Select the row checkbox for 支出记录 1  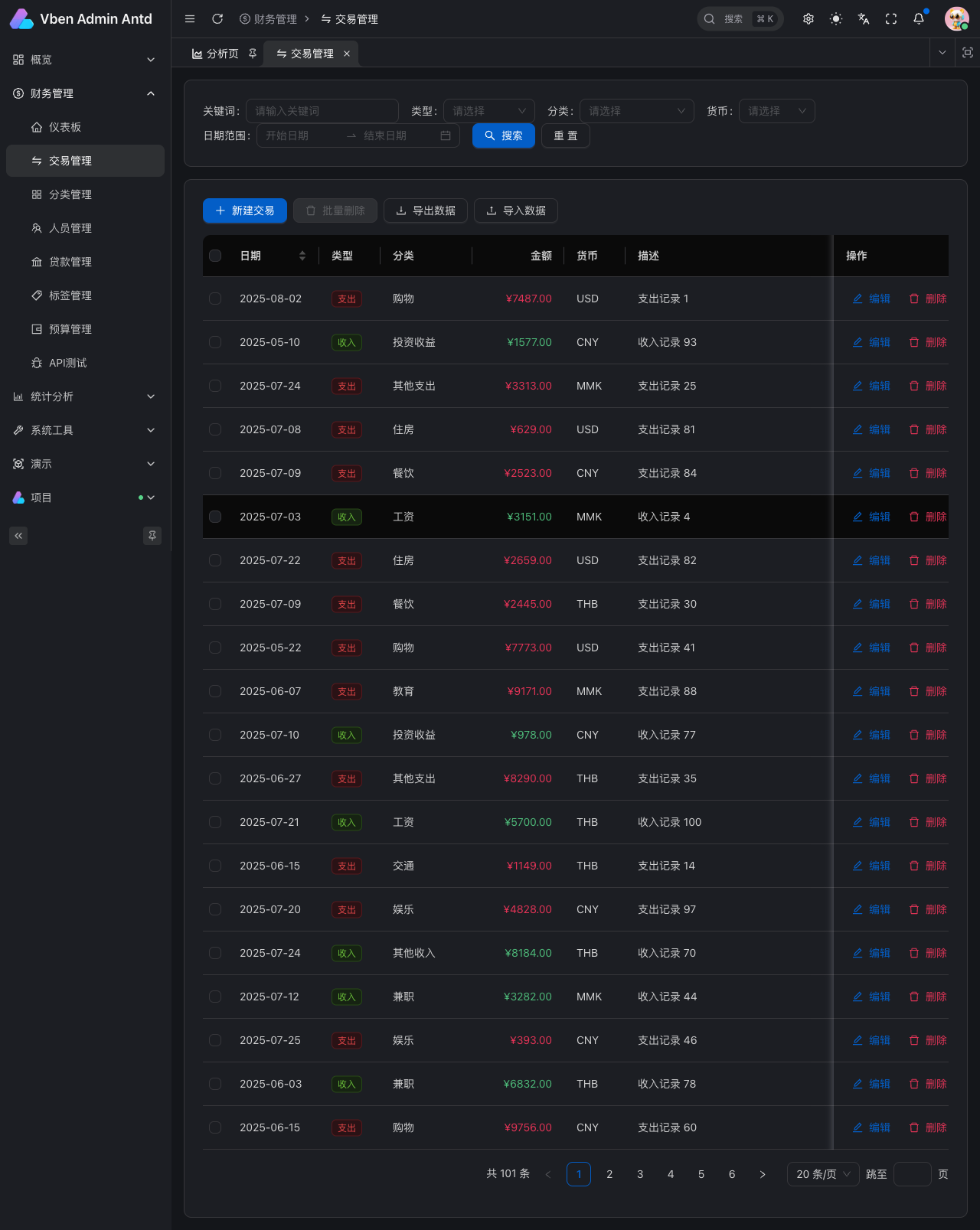[x=215, y=299]
